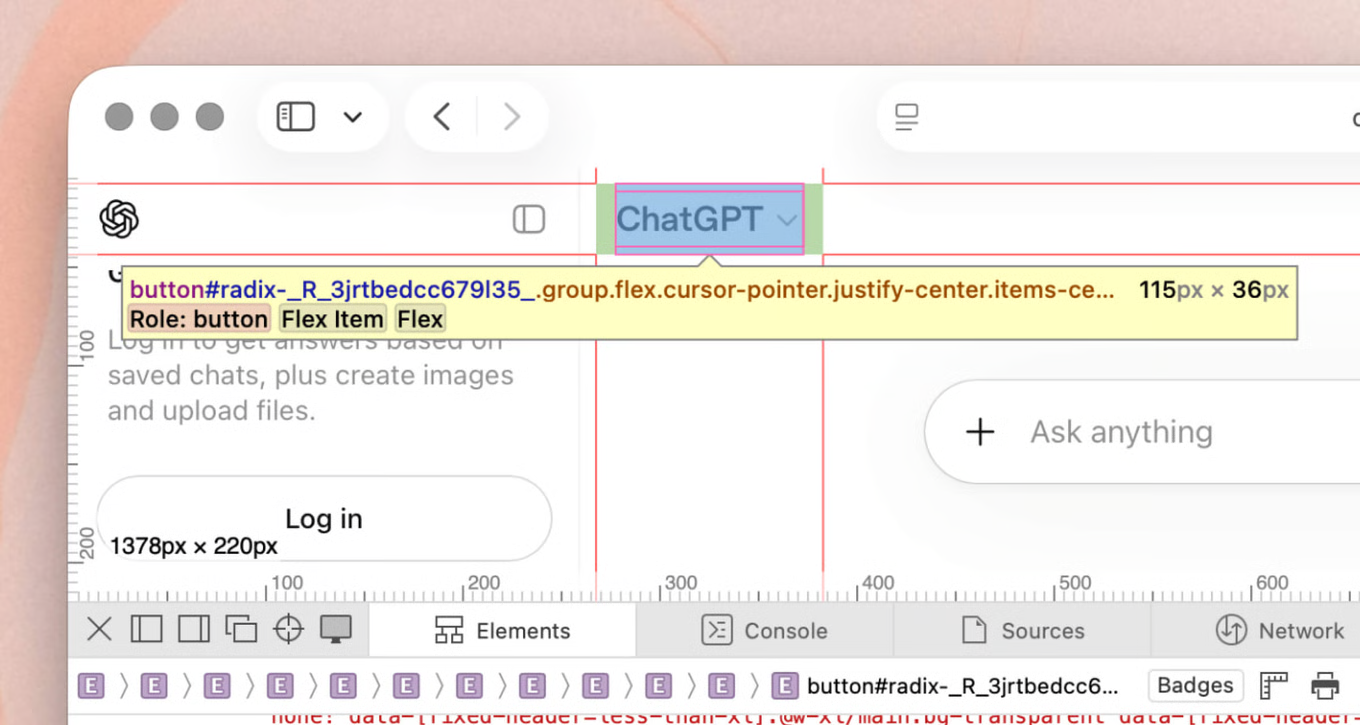Switch to the Console tab
This screenshot has width=1360, height=725.
pos(765,631)
